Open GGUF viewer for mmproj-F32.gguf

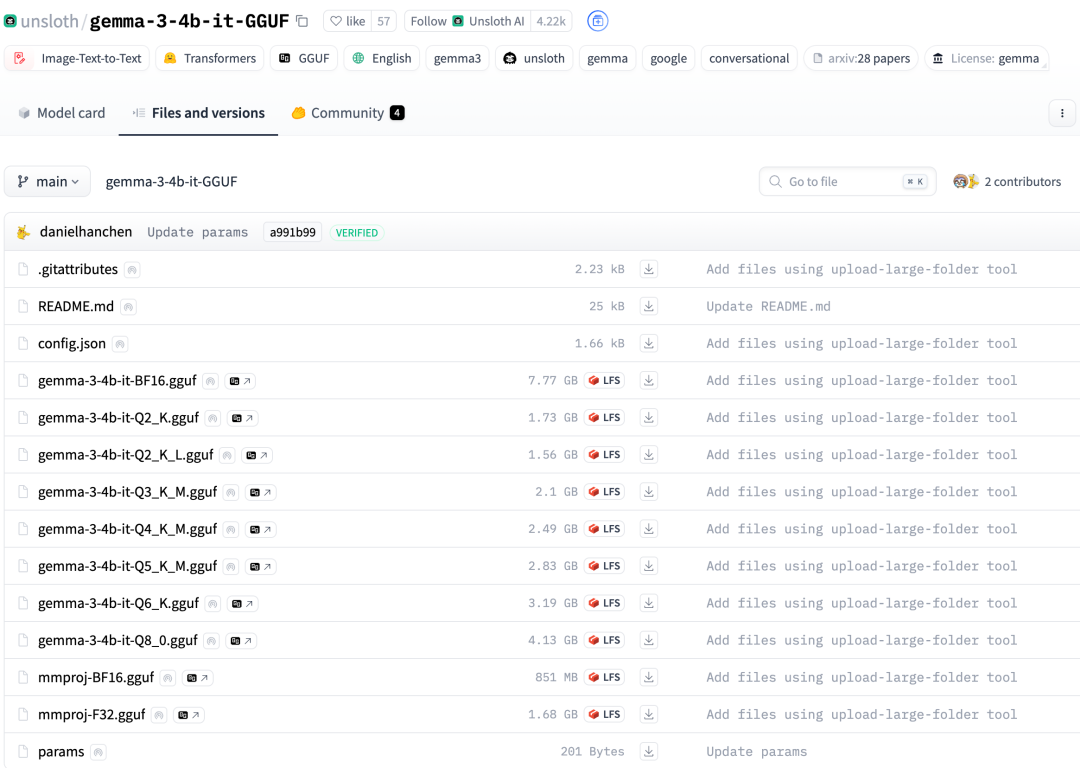click(x=189, y=716)
